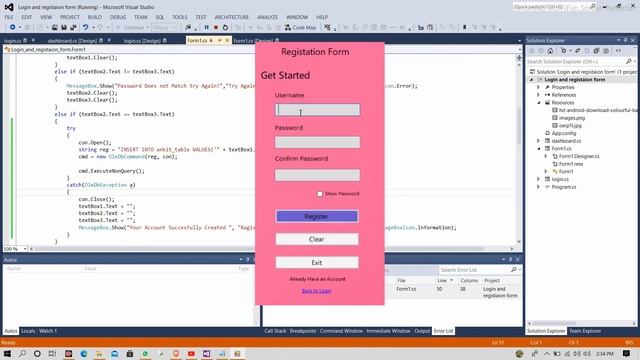Click the Quick Launch search box
The width and height of the screenshot is (640, 360).
554,7
